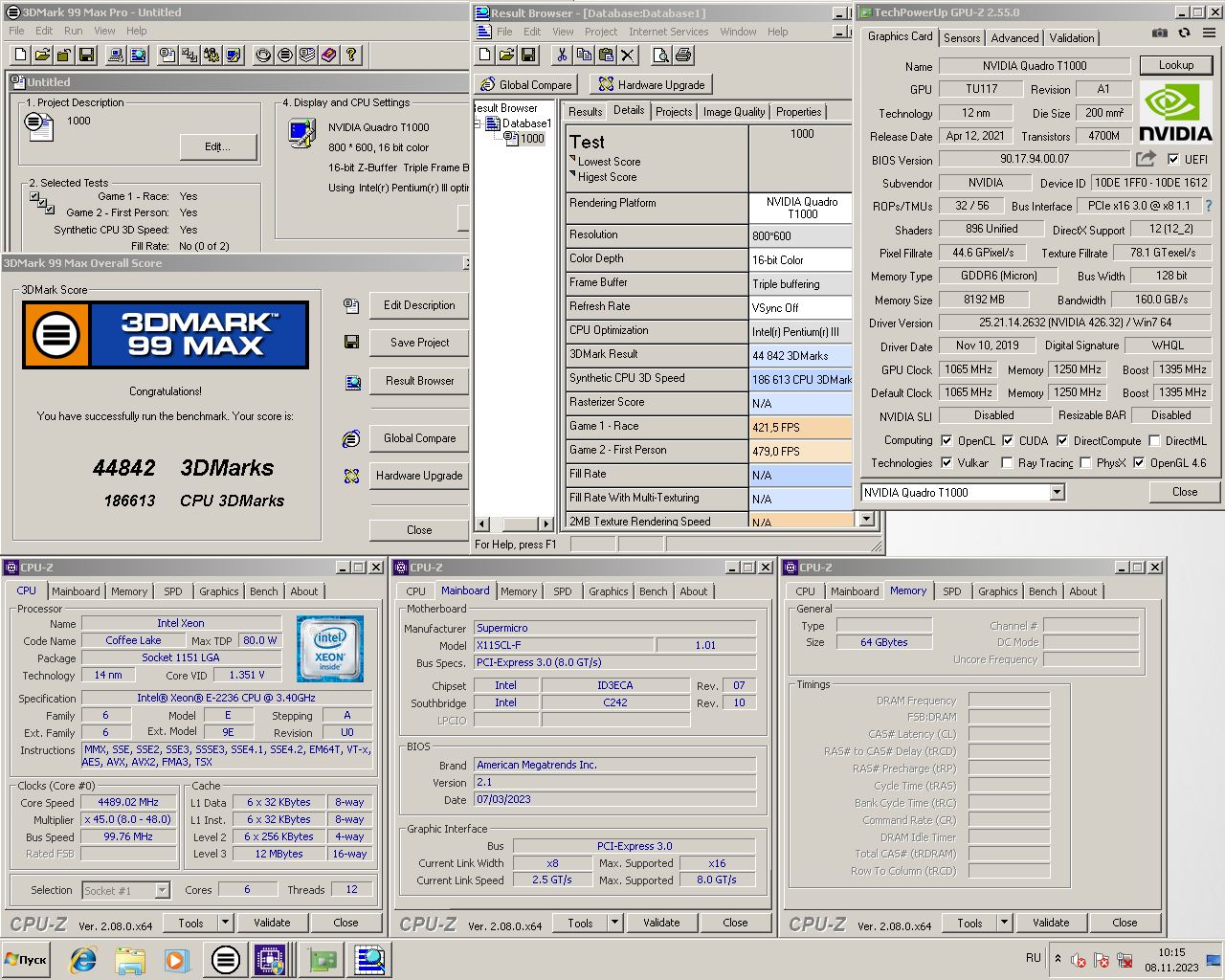Click CPU-Z chip icon on taskbar
1225x980 pixels.
pos(271,960)
